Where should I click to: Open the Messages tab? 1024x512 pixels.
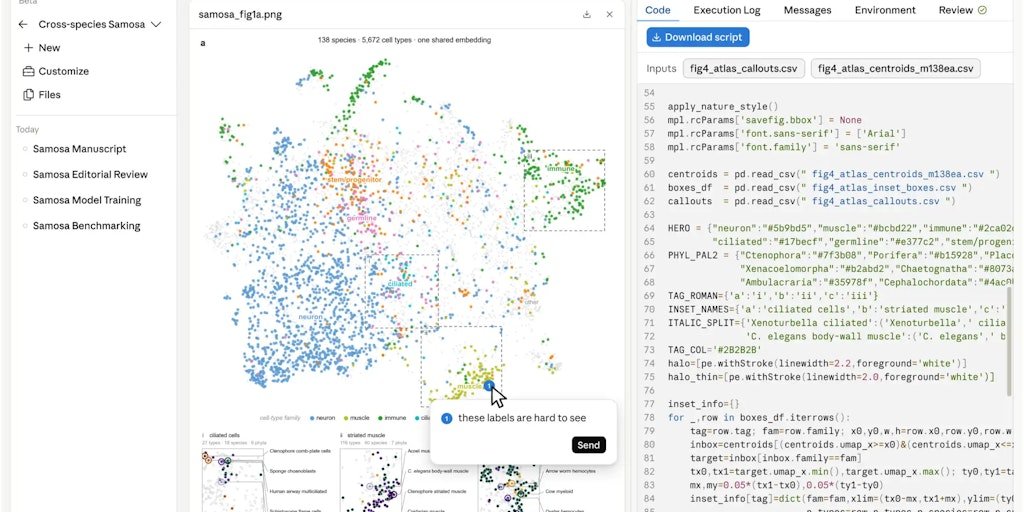(807, 10)
